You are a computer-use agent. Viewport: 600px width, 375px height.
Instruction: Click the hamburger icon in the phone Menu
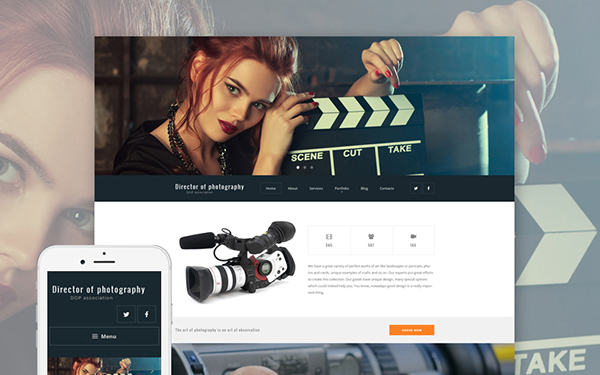[x=95, y=336]
